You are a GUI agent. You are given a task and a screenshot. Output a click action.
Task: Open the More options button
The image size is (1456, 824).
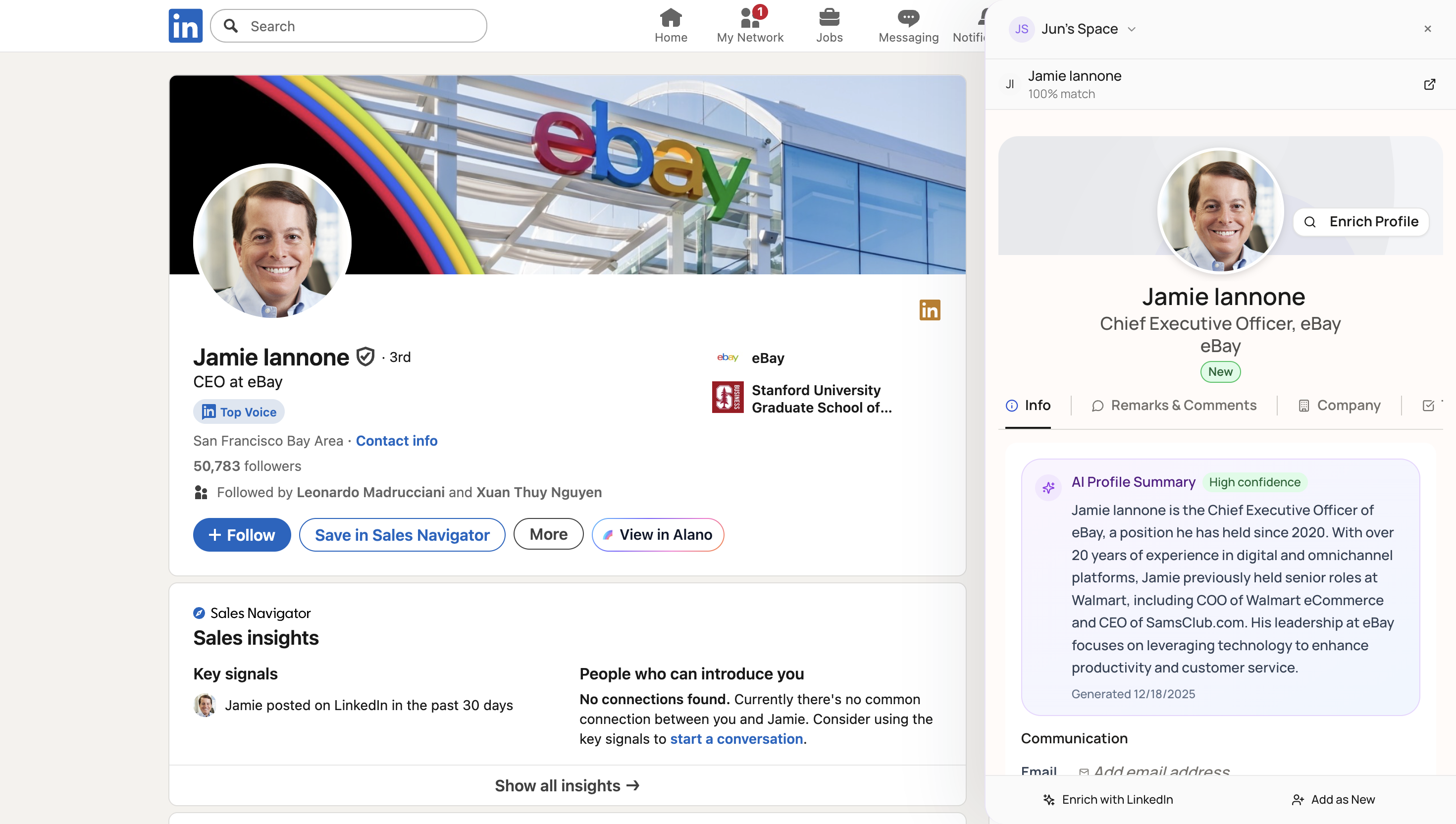(x=548, y=534)
